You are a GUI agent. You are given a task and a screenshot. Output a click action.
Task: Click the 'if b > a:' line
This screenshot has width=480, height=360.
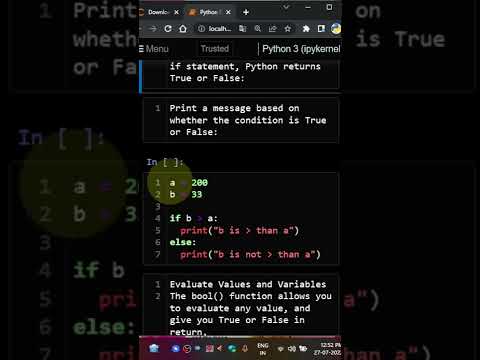pyautogui.click(x=194, y=218)
